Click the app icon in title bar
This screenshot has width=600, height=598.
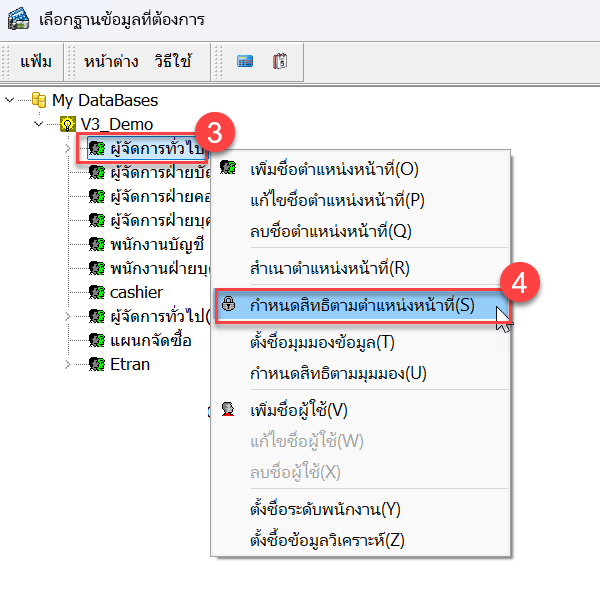(x=18, y=18)
